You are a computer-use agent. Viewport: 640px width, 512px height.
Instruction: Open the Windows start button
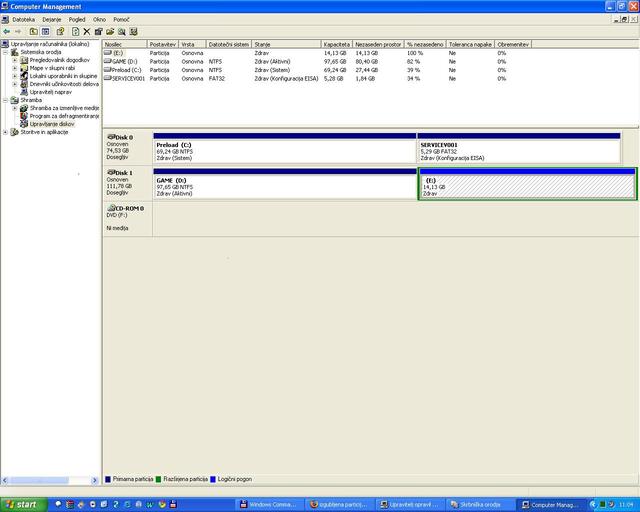[x=23, y=505]
